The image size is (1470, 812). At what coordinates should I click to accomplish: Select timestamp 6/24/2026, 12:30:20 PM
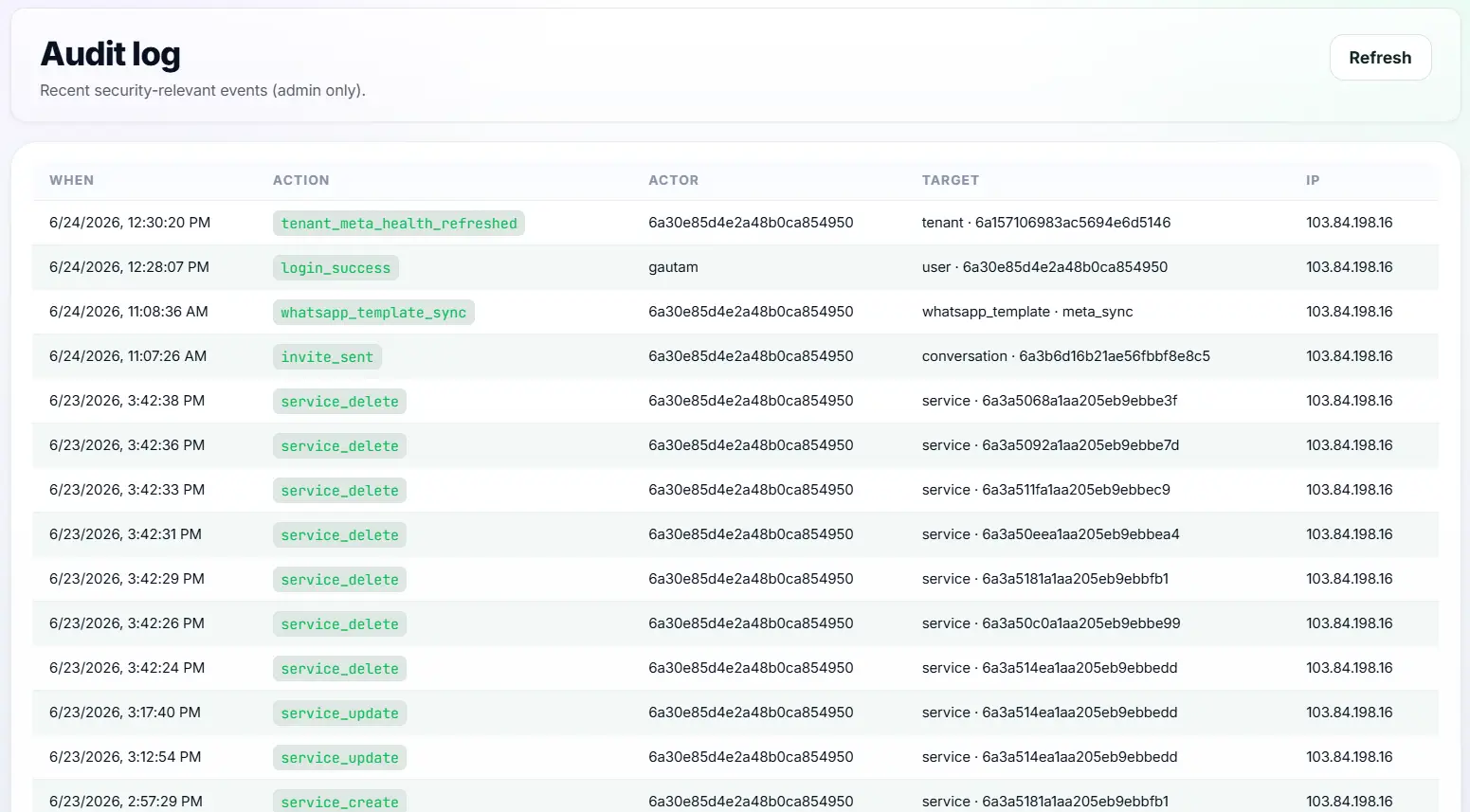point(130,223)
